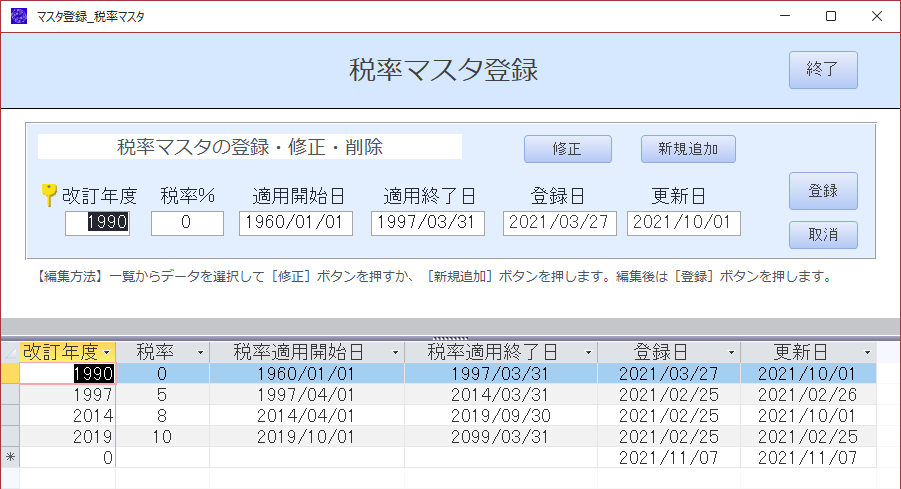Viewport: 901px width, 489px height.
Task: Open the 登録日 column filter dropdown
Action: click(731, 352)
